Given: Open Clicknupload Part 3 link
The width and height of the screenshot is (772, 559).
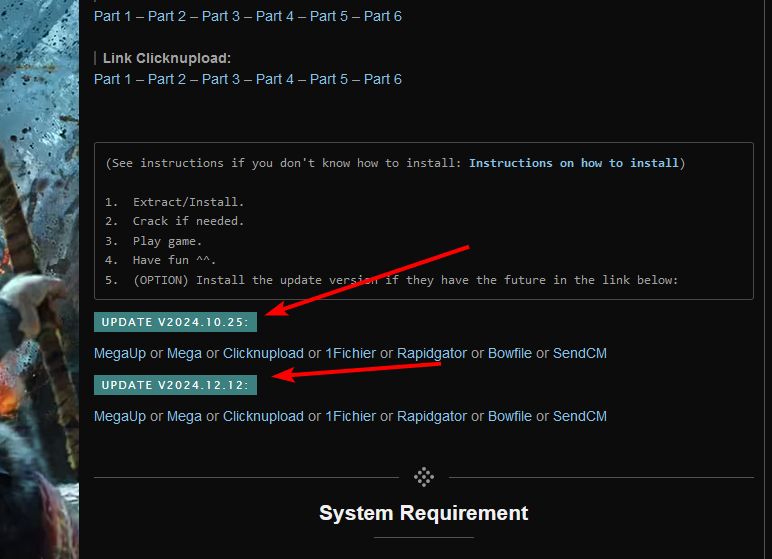Looking at the screenshot, I should click(x=221, y=79).
